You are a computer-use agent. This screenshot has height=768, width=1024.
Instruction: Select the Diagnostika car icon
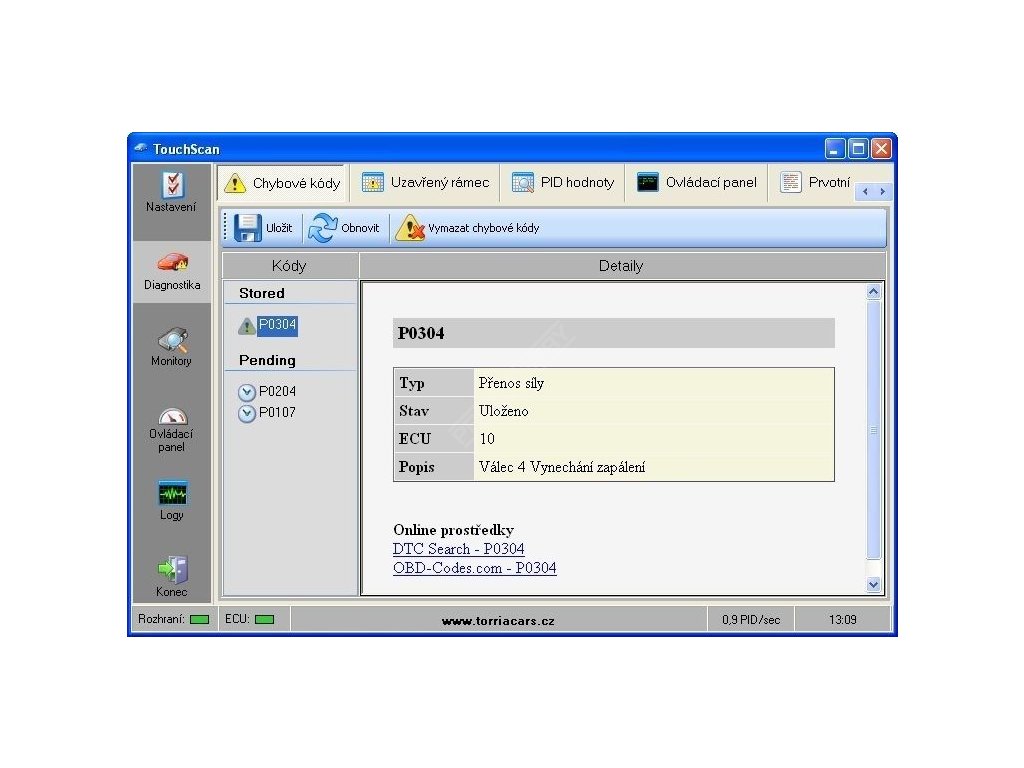172,263
